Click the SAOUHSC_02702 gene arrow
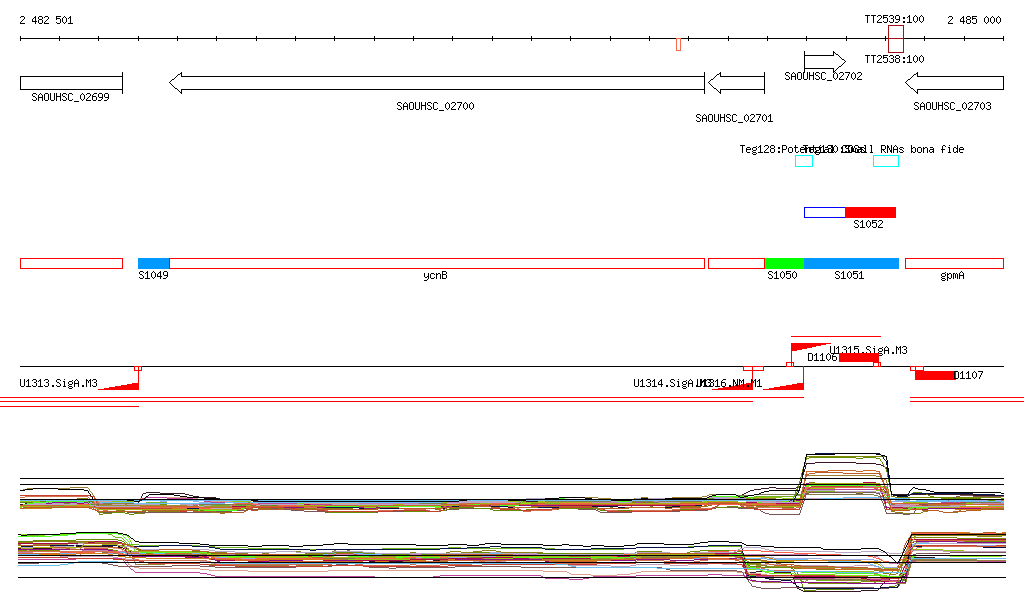 [x=825, y=62]
